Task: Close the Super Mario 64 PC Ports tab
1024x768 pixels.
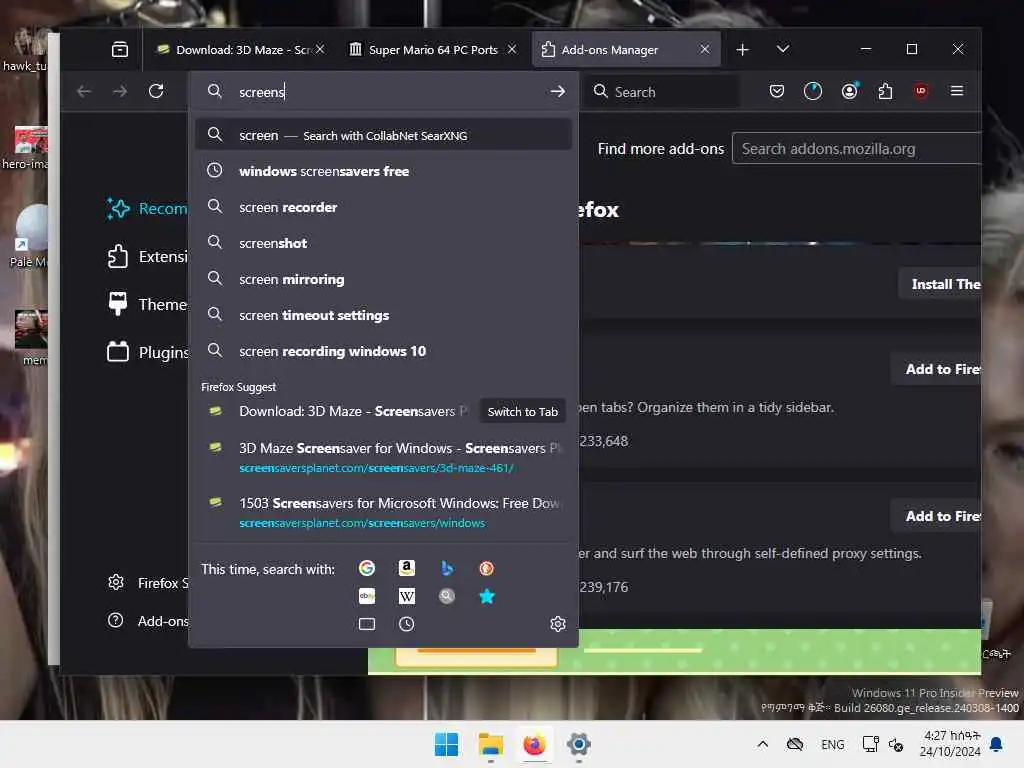Action: pos(512,49)
